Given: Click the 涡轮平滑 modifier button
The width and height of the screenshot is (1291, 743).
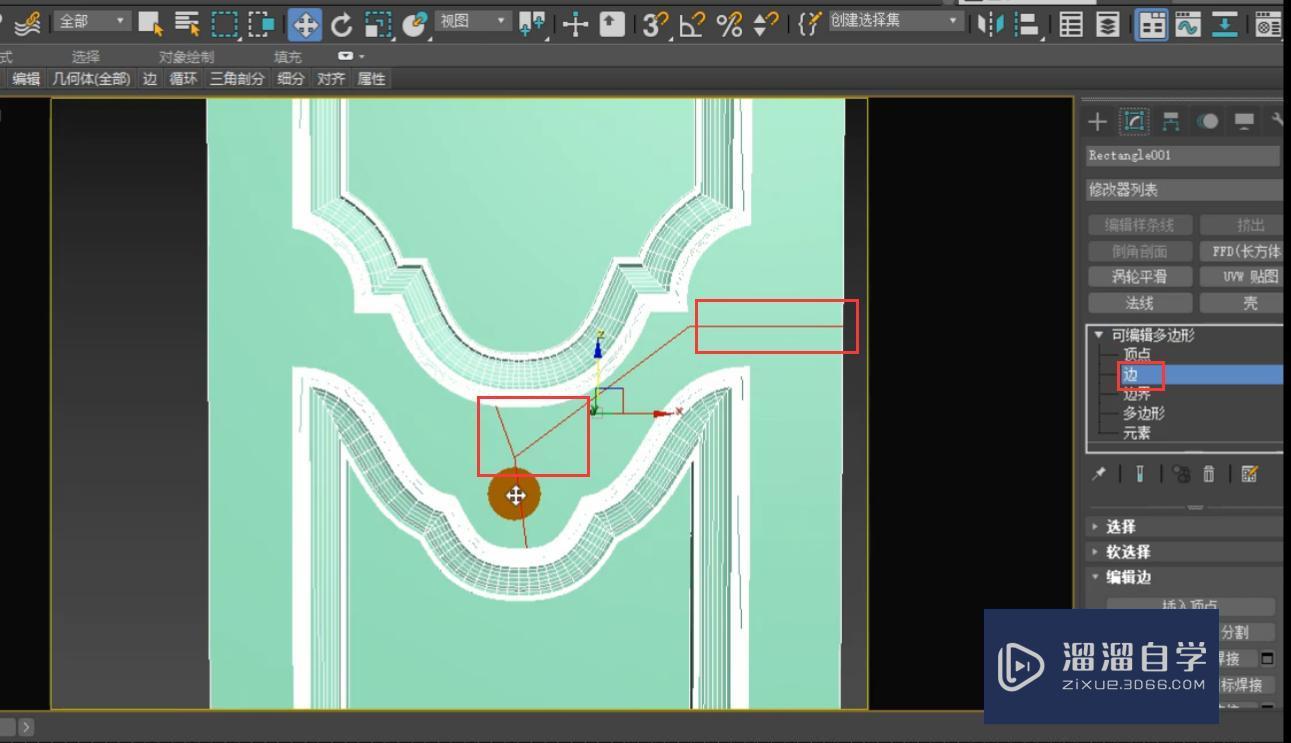Looking at the screenshot, I should coord(1139,277).
